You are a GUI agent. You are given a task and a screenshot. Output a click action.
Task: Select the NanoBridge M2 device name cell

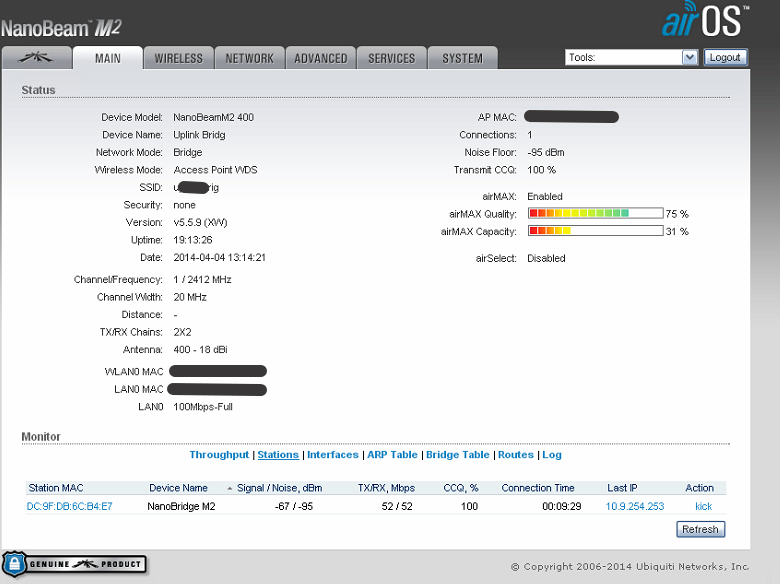click(181, 506)
